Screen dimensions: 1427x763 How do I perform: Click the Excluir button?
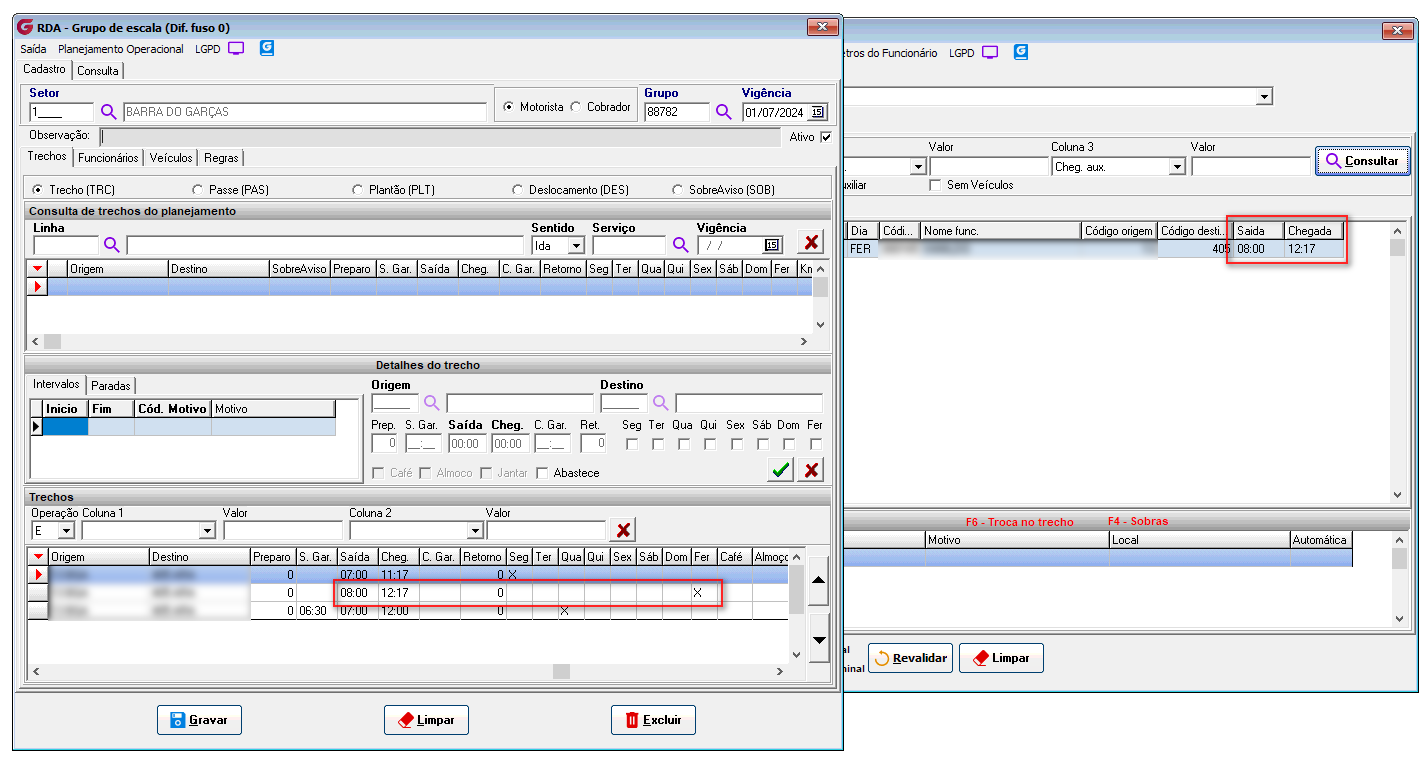(x=653, y=720)
